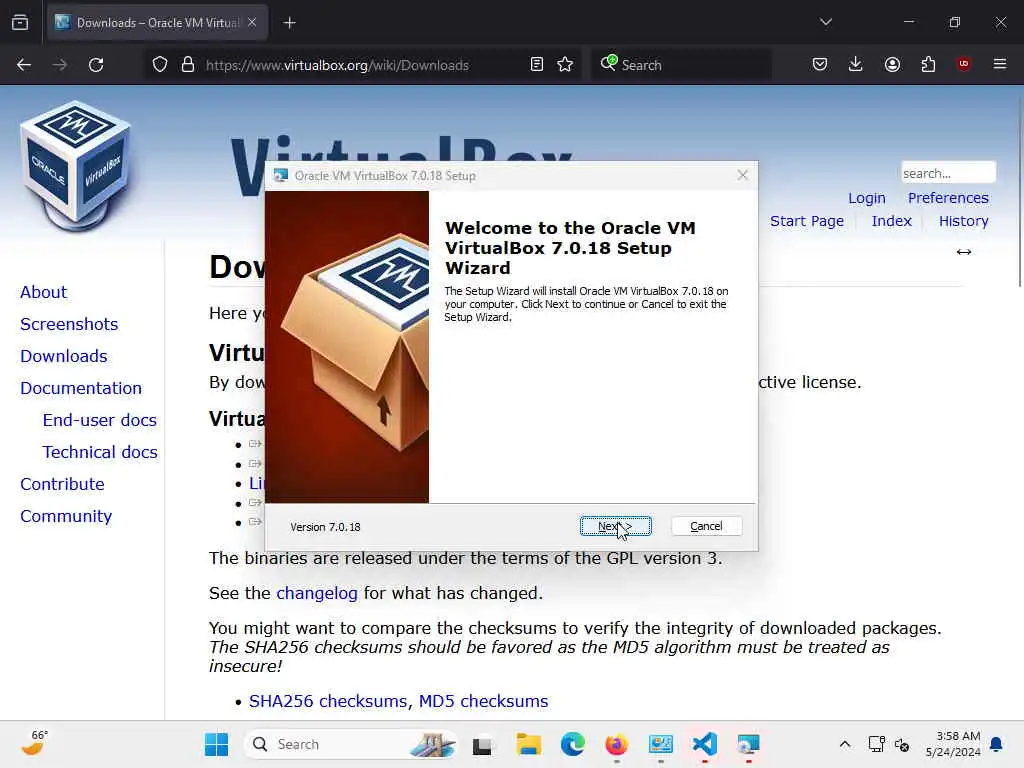Open the Documentation sidebar link
Viewport: 1024px width, 768px height.
(80, 388)
